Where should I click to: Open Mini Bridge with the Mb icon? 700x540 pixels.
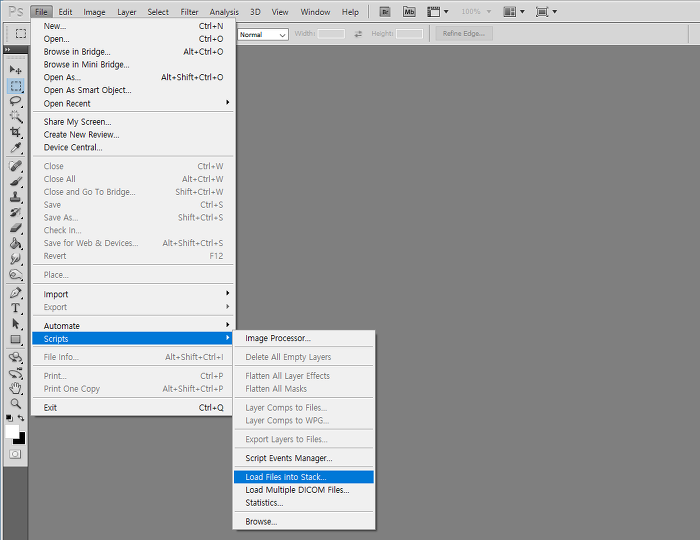click(x=410, y=12)
